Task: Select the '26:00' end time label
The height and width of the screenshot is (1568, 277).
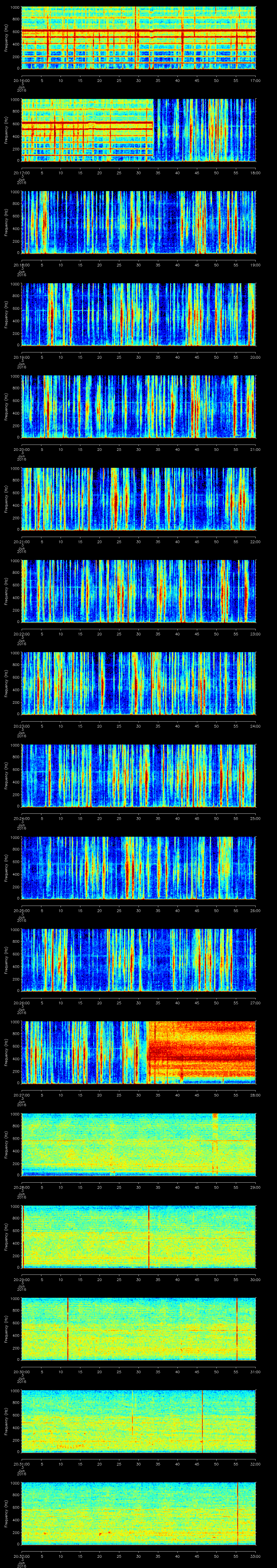Action: [255, 910]
